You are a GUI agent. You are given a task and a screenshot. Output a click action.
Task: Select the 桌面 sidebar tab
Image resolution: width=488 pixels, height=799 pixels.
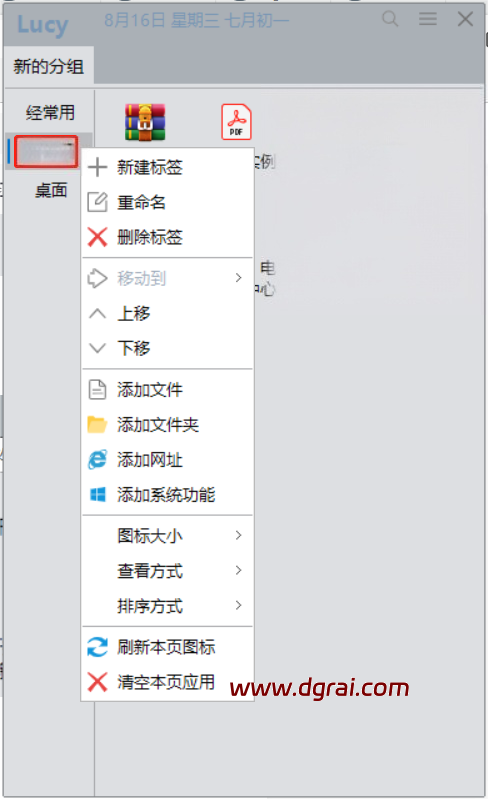(x=51, y=191)
